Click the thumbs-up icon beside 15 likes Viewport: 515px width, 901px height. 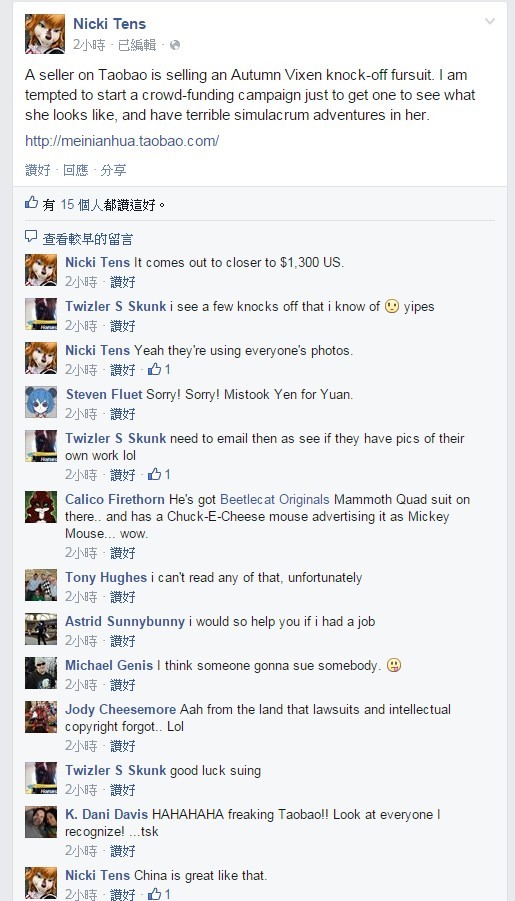(x=32, y=202)
